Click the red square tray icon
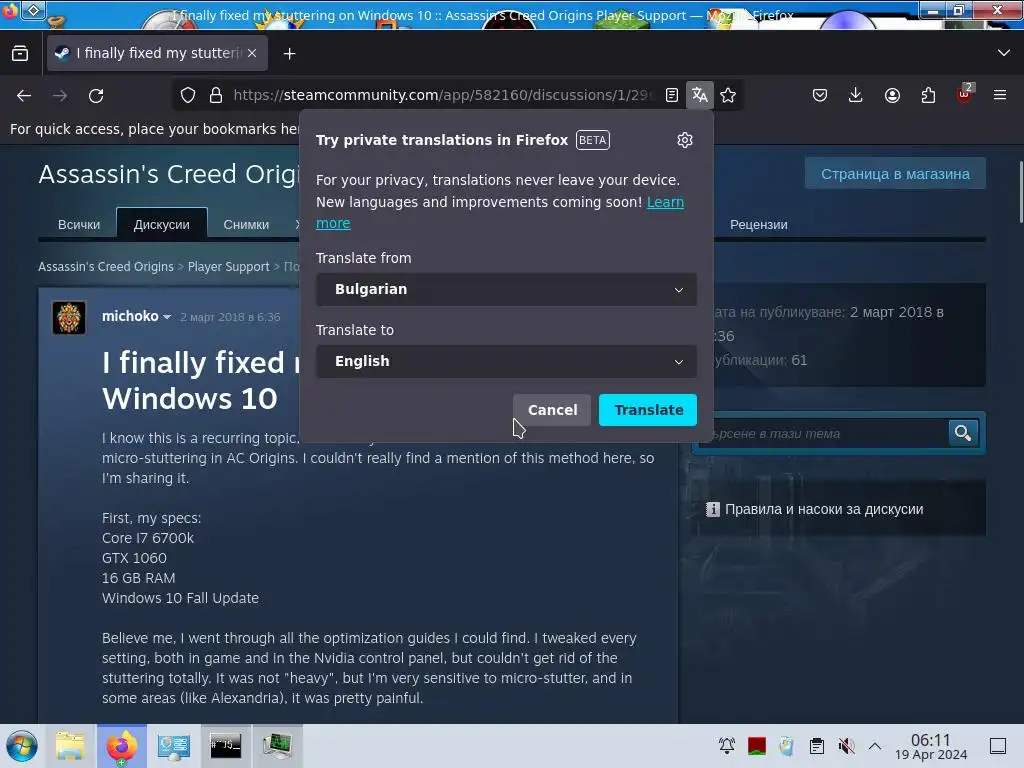 [756, 746]
